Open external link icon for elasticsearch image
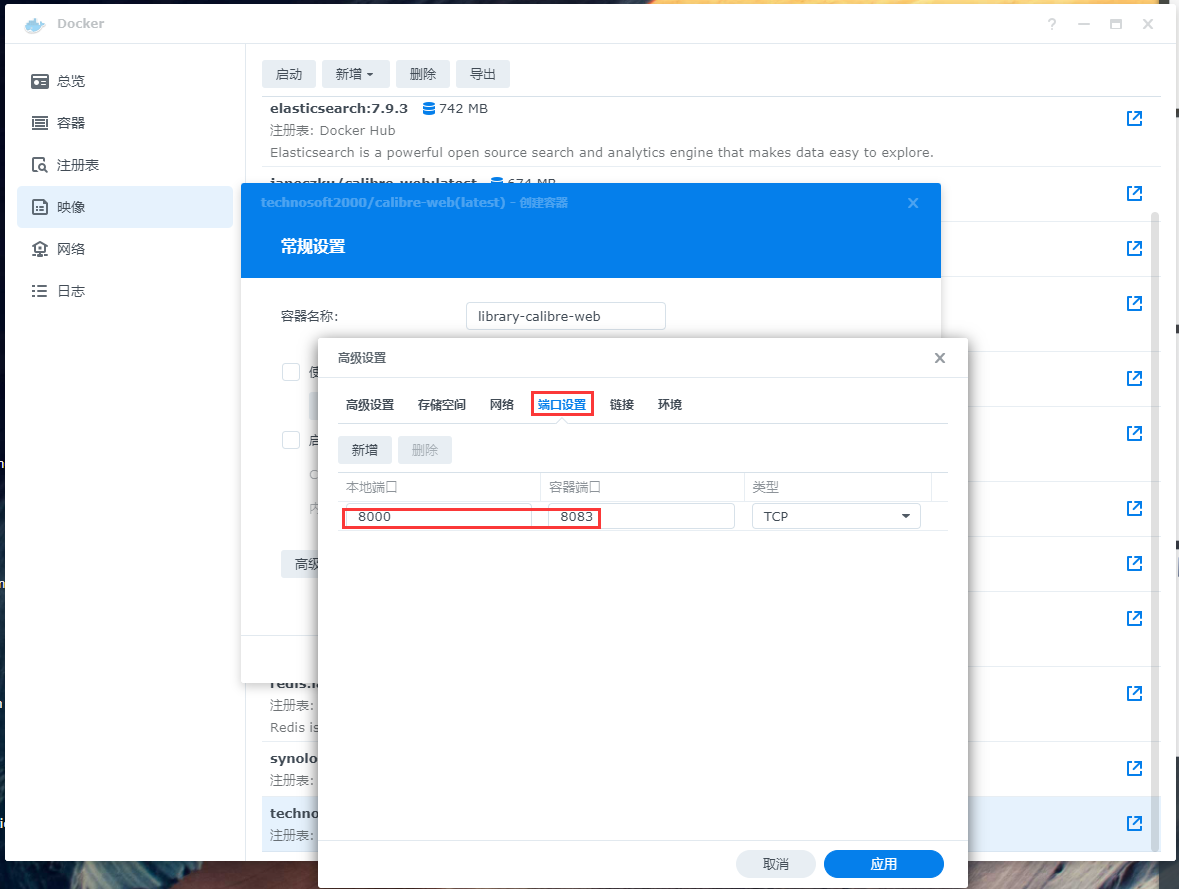This screenshot has width=1179, height=889. pos(1134,118)
